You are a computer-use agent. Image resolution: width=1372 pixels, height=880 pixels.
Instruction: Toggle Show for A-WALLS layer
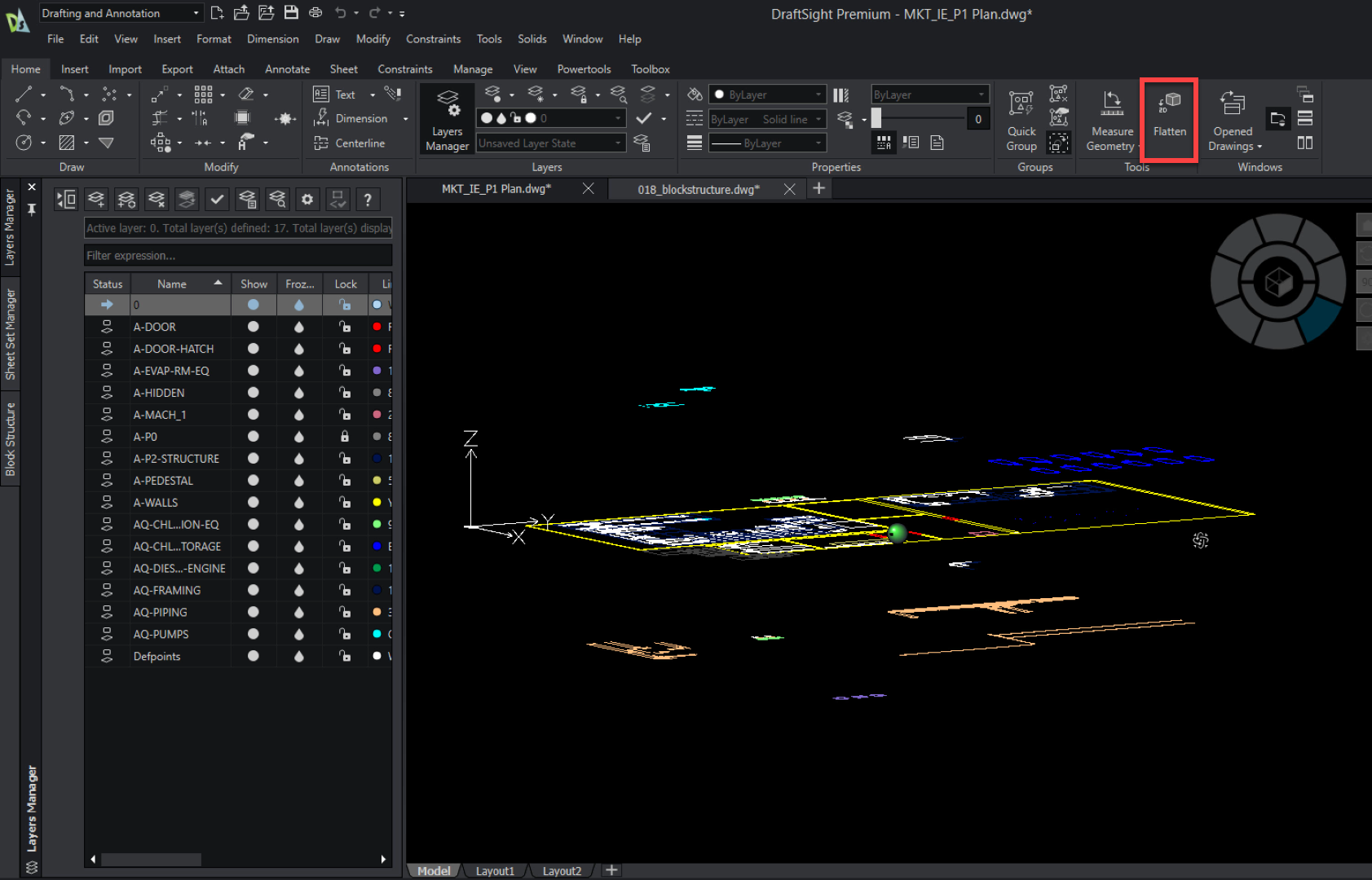pyautogui.click(x=254, y=502)
